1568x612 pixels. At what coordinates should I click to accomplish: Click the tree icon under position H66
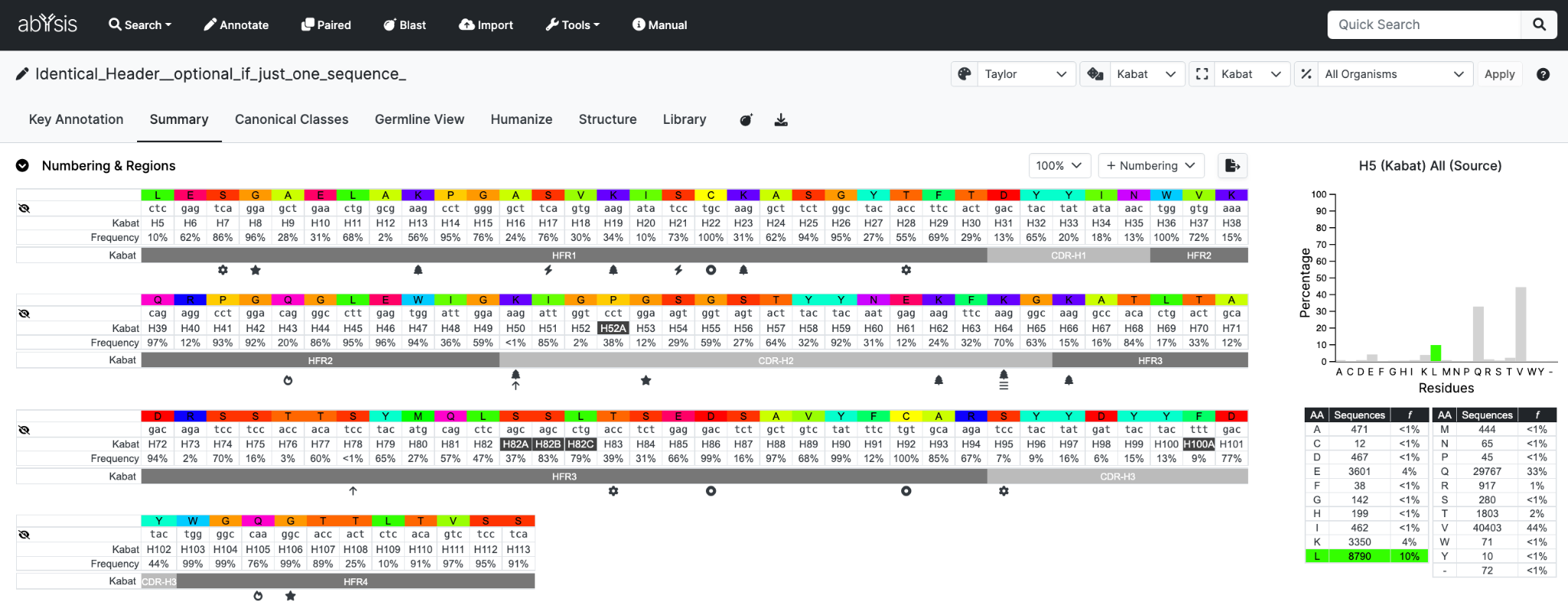[x=1069, y=380]
